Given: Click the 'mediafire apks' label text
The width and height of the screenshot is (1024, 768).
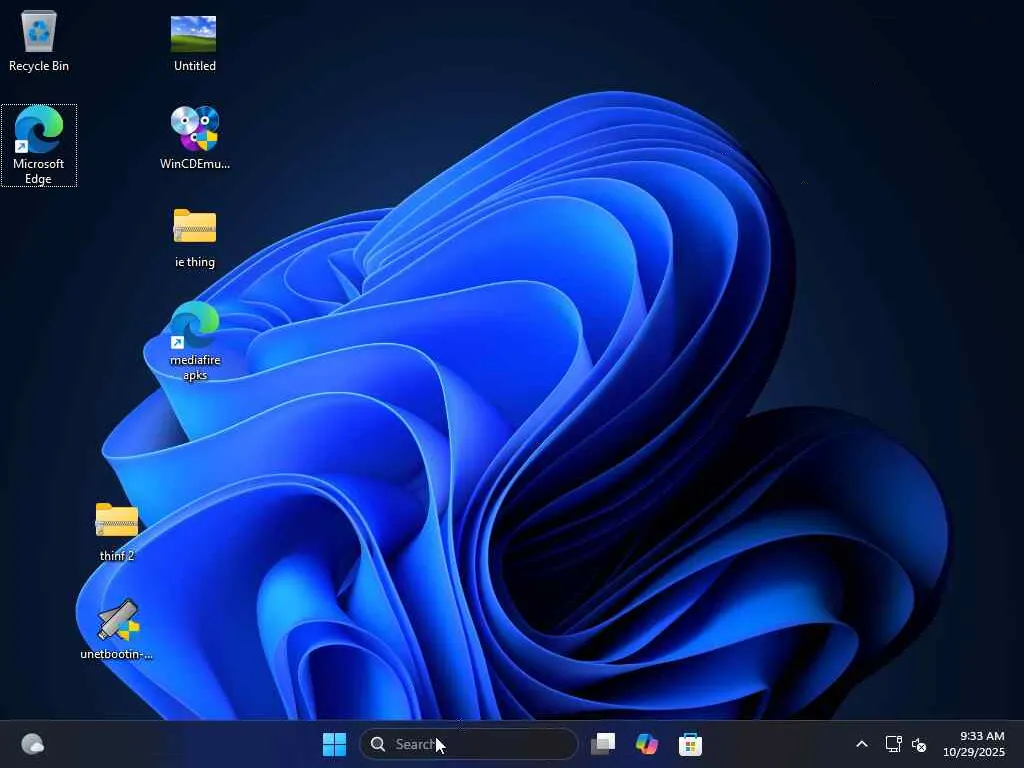Looking at the screenshot, I should 195,367.
